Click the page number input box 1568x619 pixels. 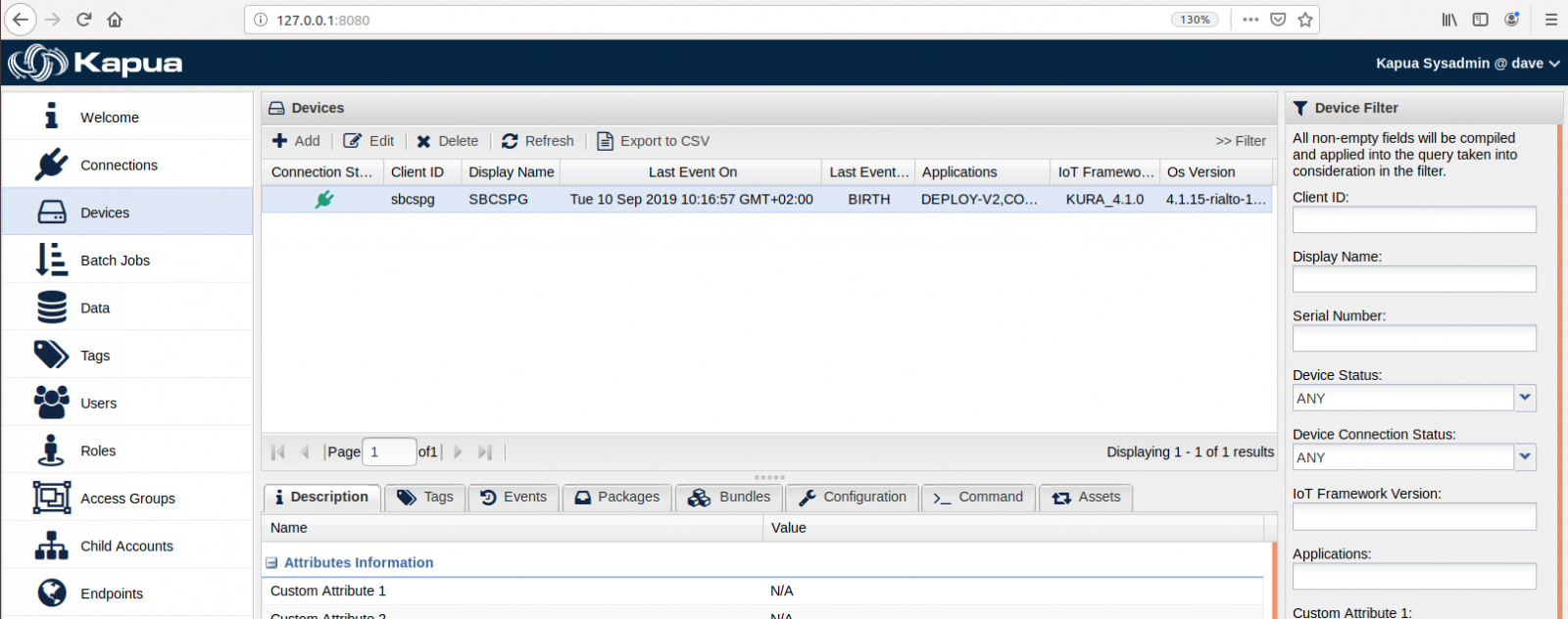click(x=388, y=452)
